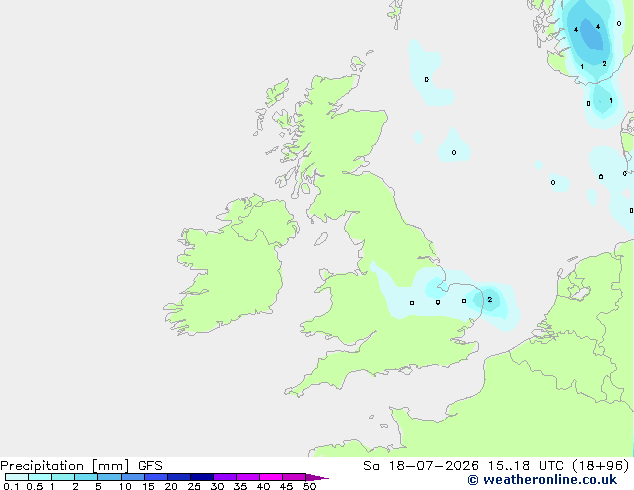The image size is (634, 490).
Task: Click the purple arrow at the legend's end
Action: [x=317, y=477]
